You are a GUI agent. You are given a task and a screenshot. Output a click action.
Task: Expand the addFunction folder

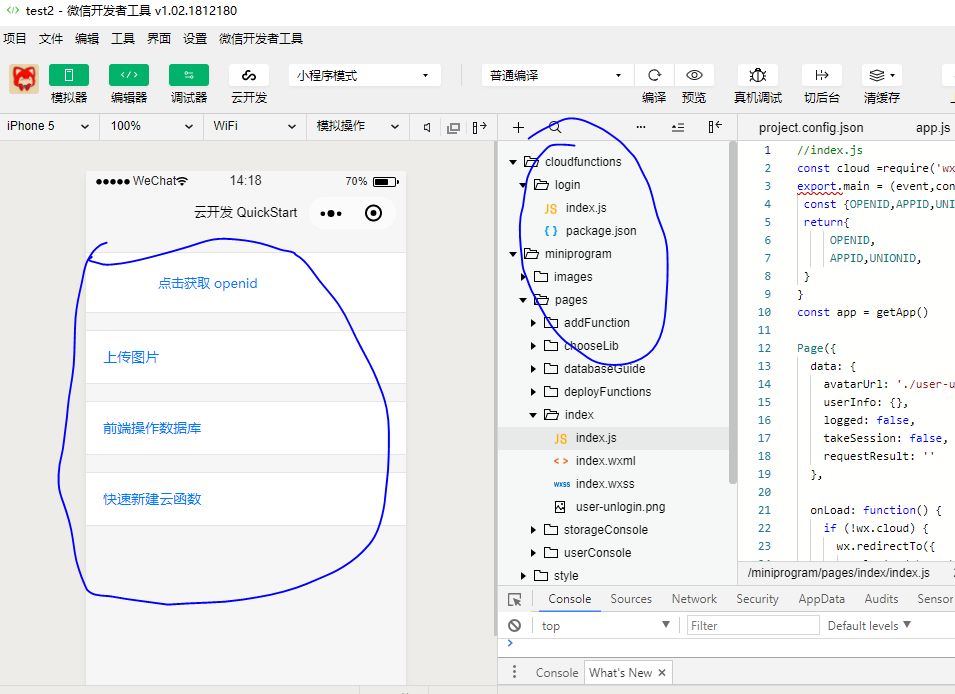tap(533, 323)
